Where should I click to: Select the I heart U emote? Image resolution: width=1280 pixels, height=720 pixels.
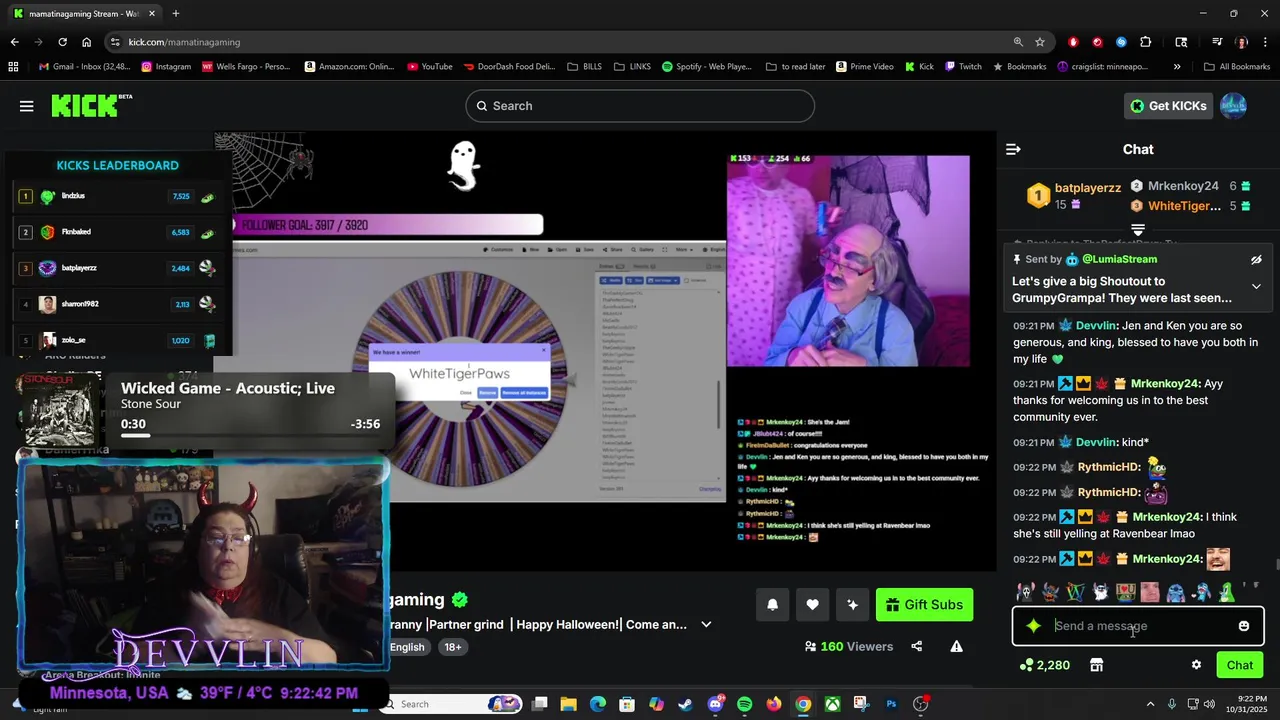[x=1126, y=592]
